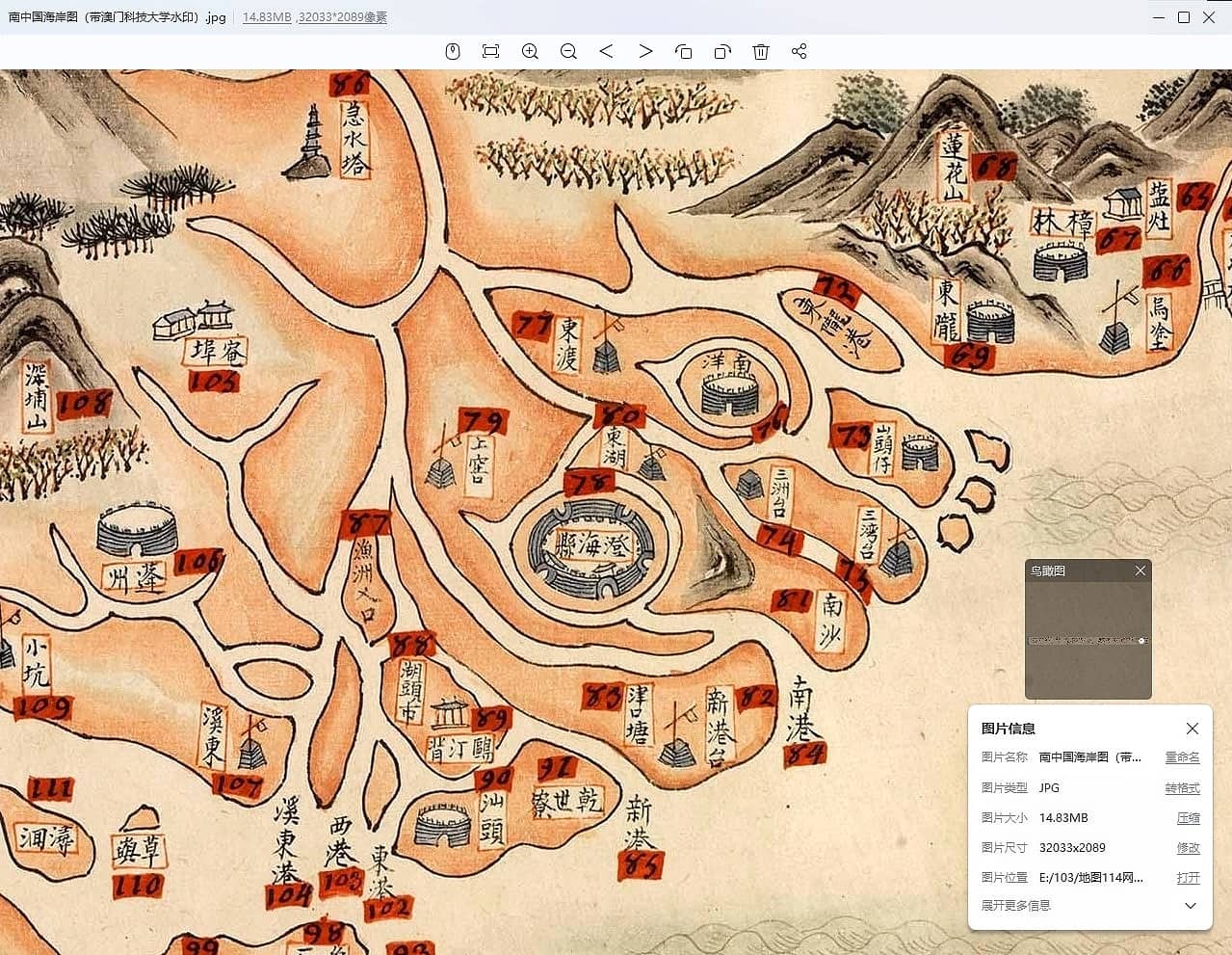Image resolution: width=1232 pixels, height=955 pixels.
Task: Expand 展开更多信息 chevron
Action: [x=1191, y=906]
